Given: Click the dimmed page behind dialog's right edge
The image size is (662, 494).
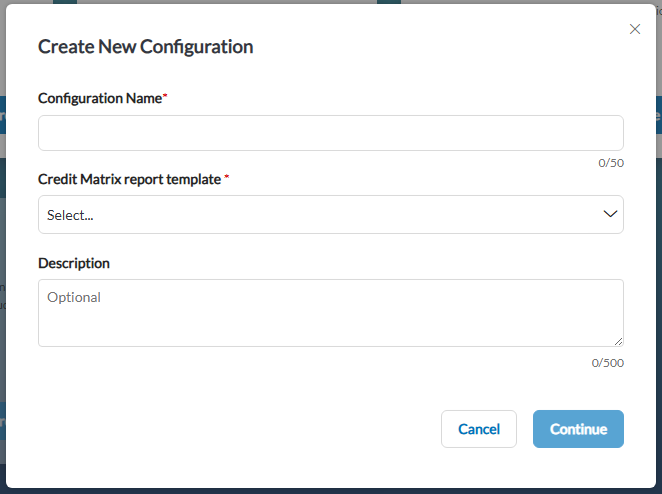Looking at the screenshot, I should (659, 253).
